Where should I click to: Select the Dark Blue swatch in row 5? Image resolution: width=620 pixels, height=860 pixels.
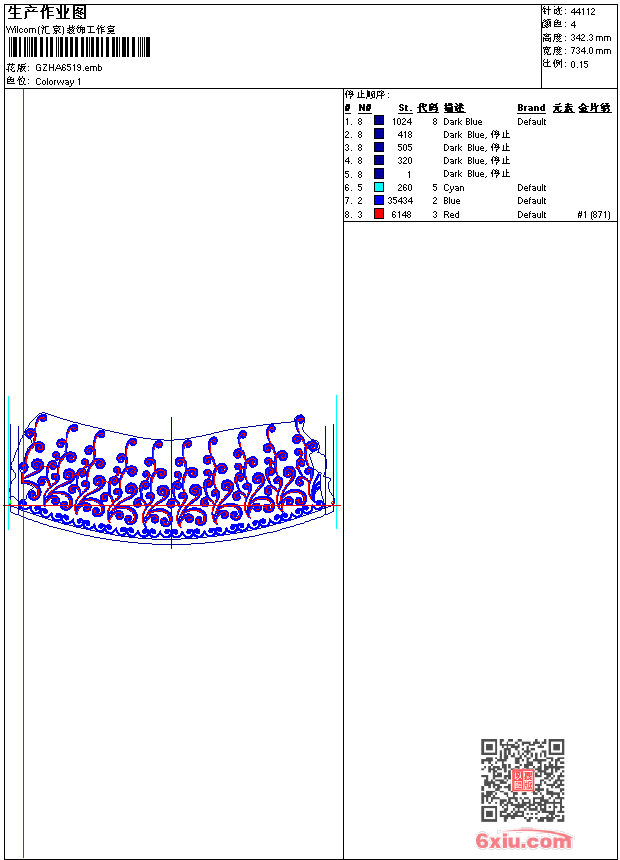379,173
